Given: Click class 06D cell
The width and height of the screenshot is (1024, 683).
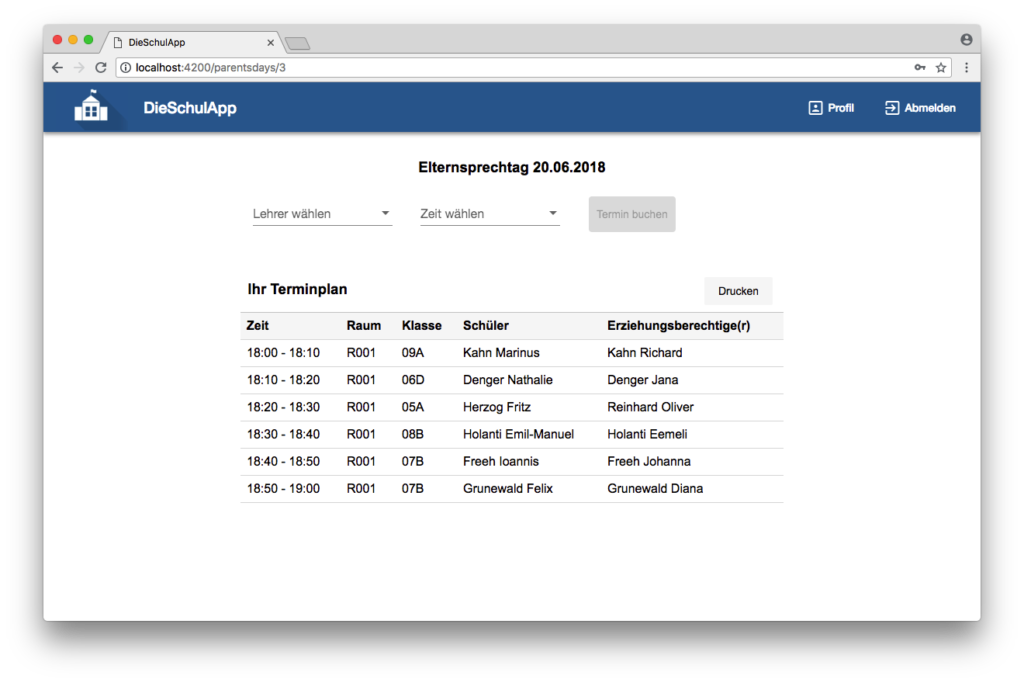Looking at the screenshot, I should tap(413, 380).
